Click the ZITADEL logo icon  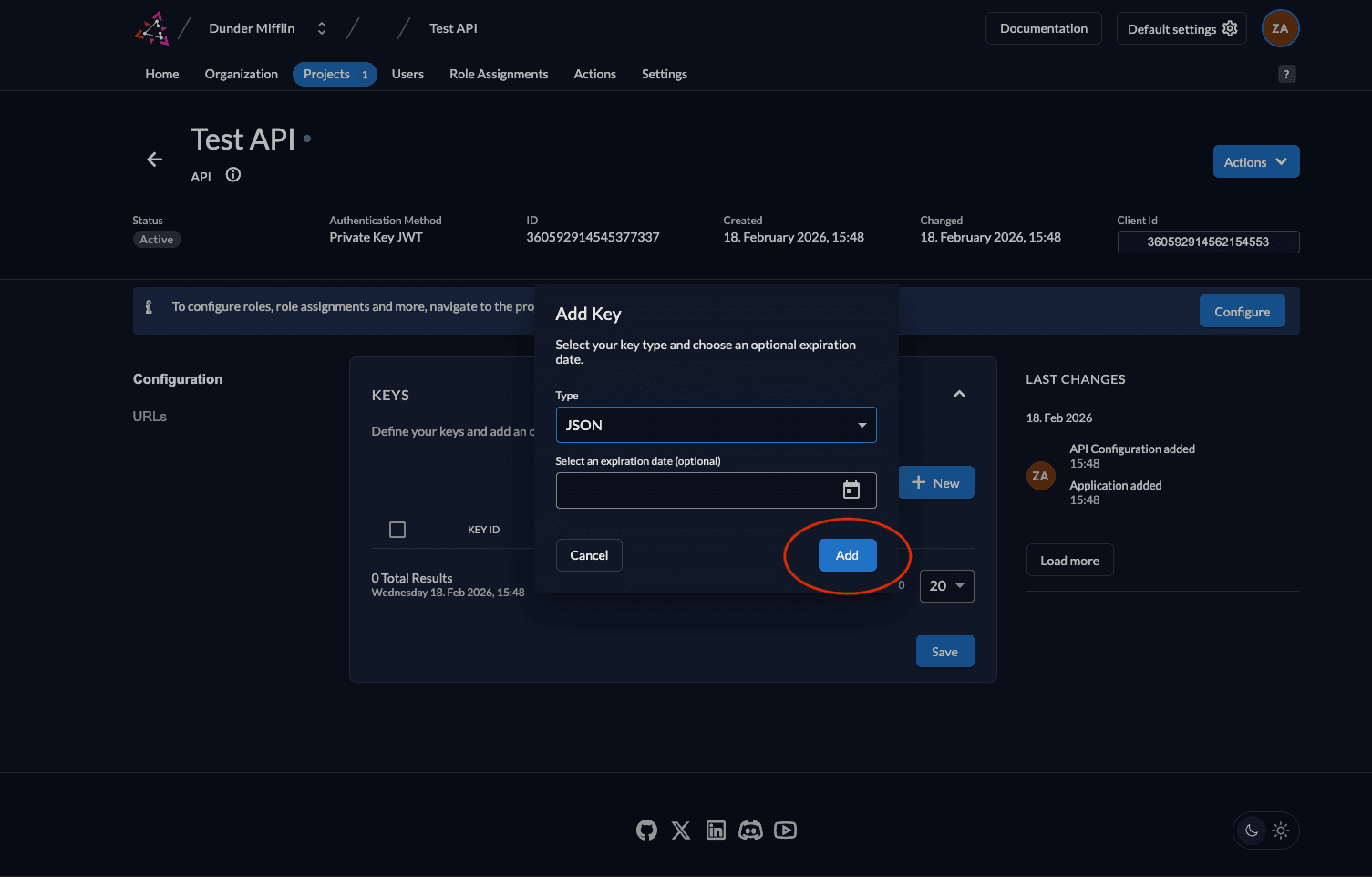click(x=152, y=28)
